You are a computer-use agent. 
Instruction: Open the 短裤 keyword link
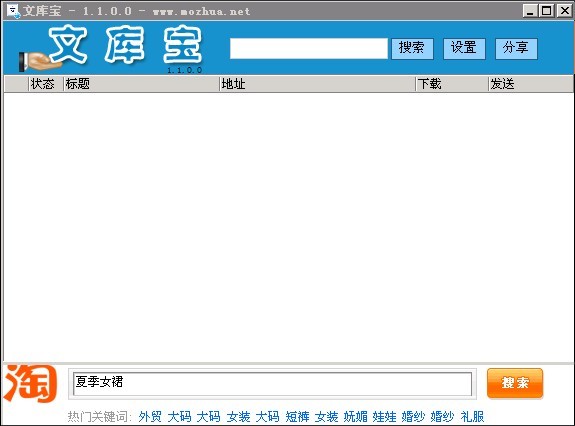click(297, 416)
